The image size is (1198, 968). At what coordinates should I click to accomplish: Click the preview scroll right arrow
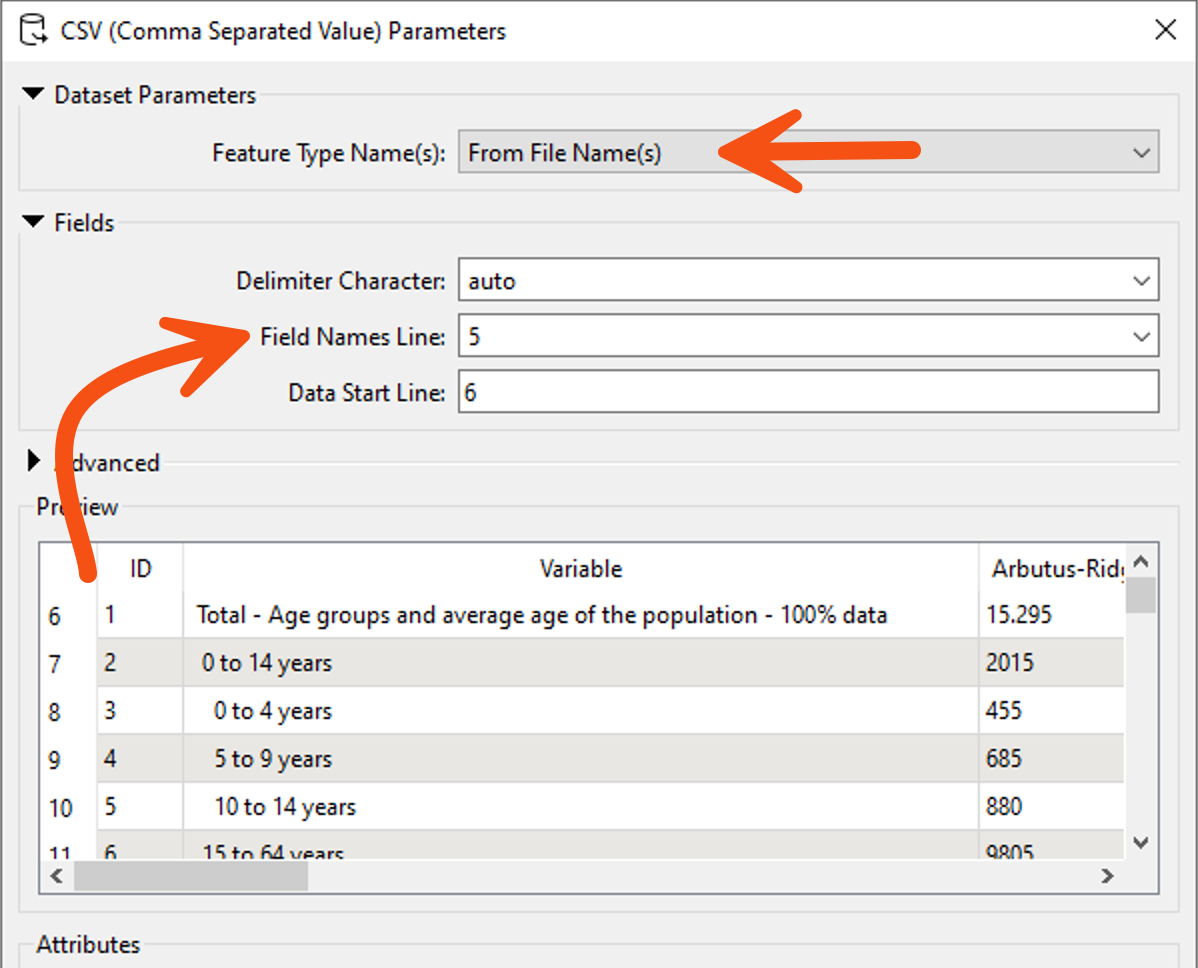pyautogui.click(x=1107, y=876)
